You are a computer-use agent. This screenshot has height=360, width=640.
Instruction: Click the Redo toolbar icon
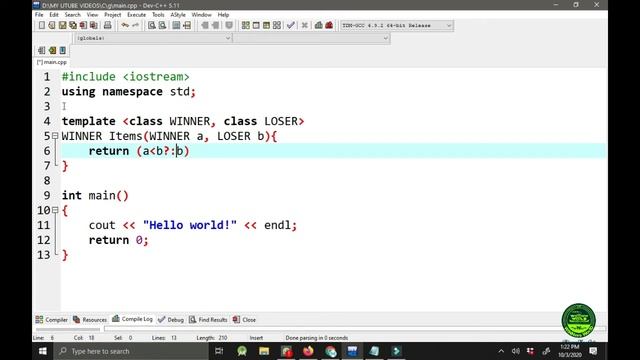(x=135, y=25)
